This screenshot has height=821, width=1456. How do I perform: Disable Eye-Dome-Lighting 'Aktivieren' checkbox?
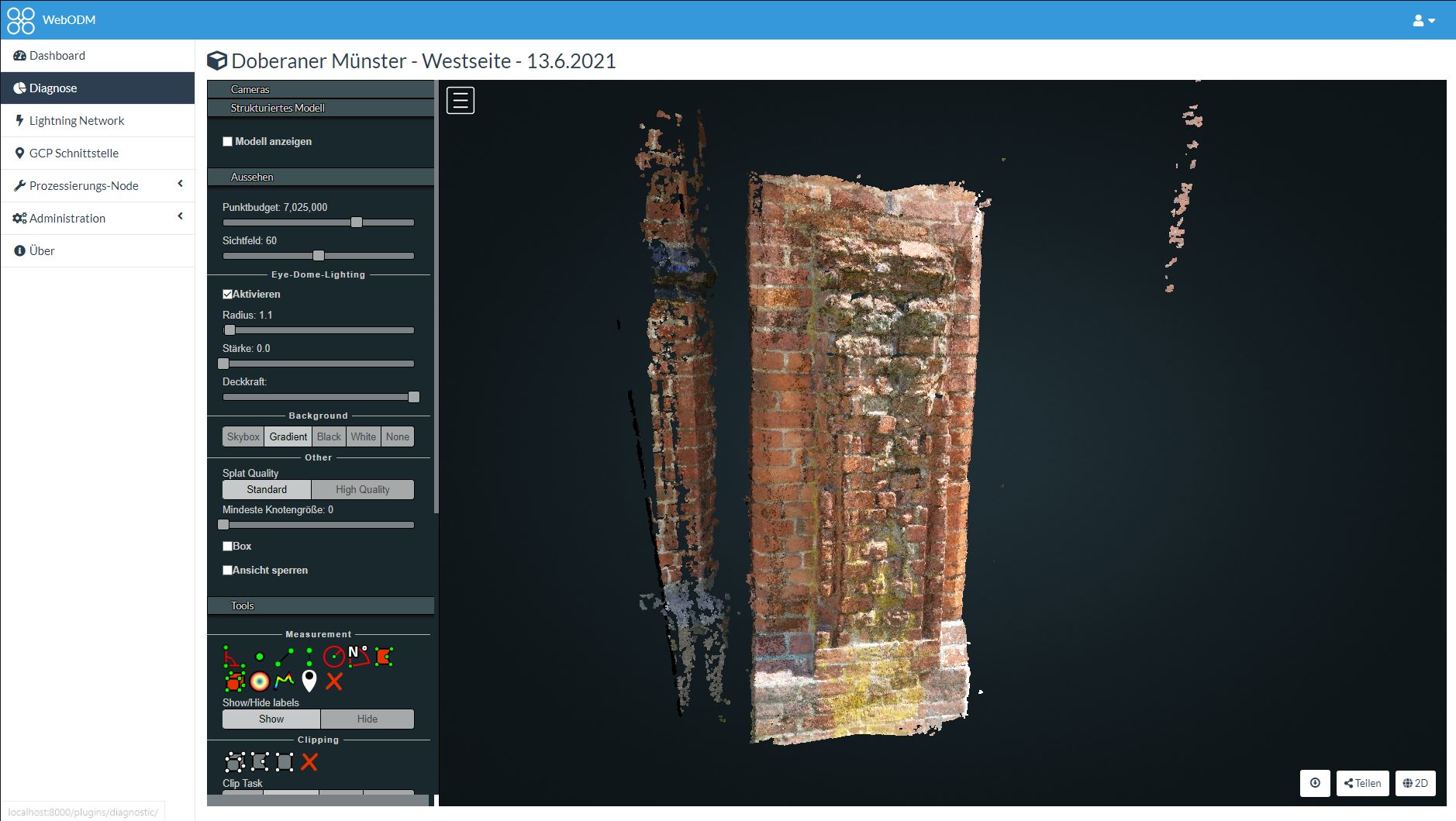228,295
